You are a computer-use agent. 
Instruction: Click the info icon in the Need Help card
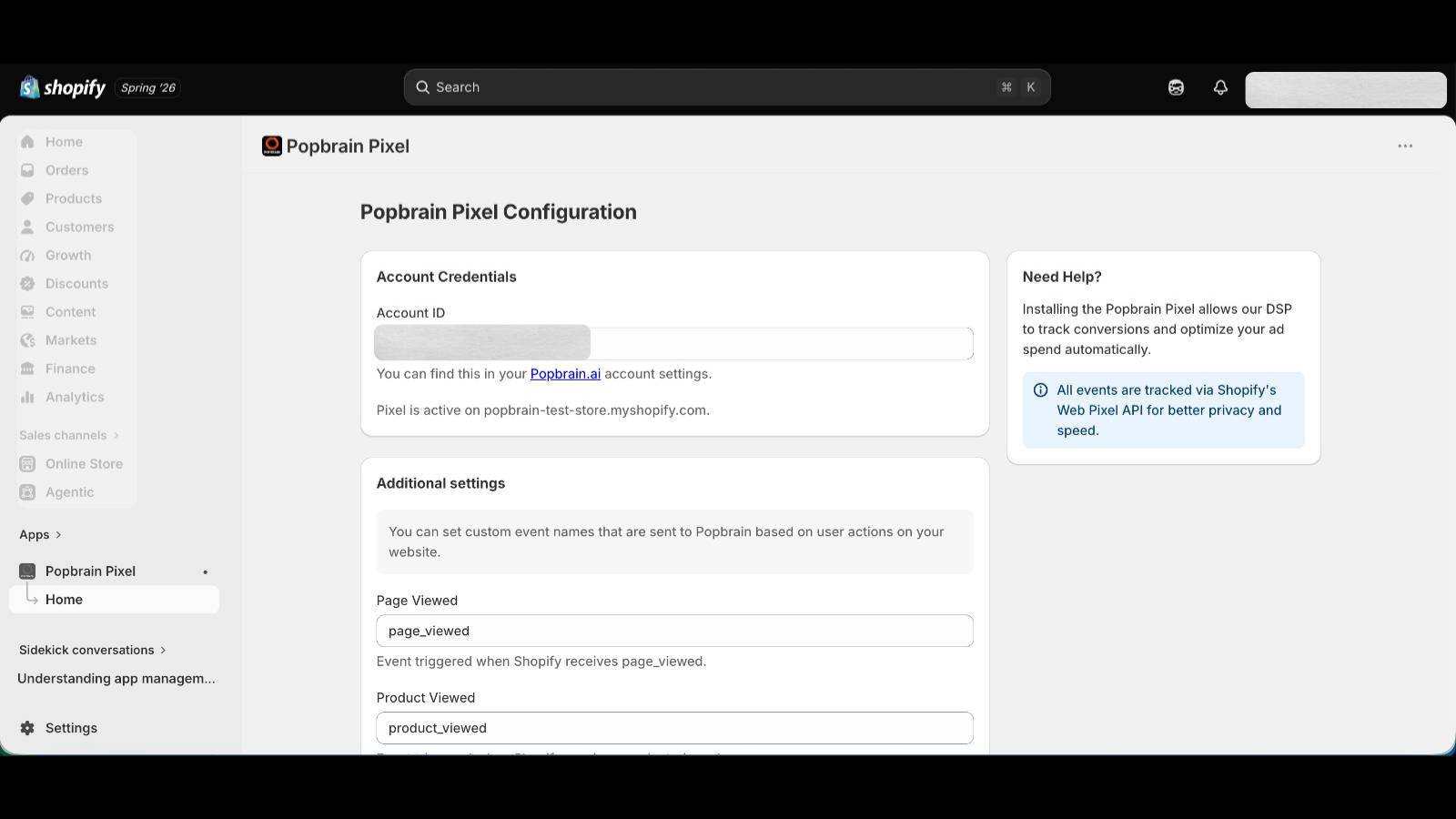coord(1040,390)
